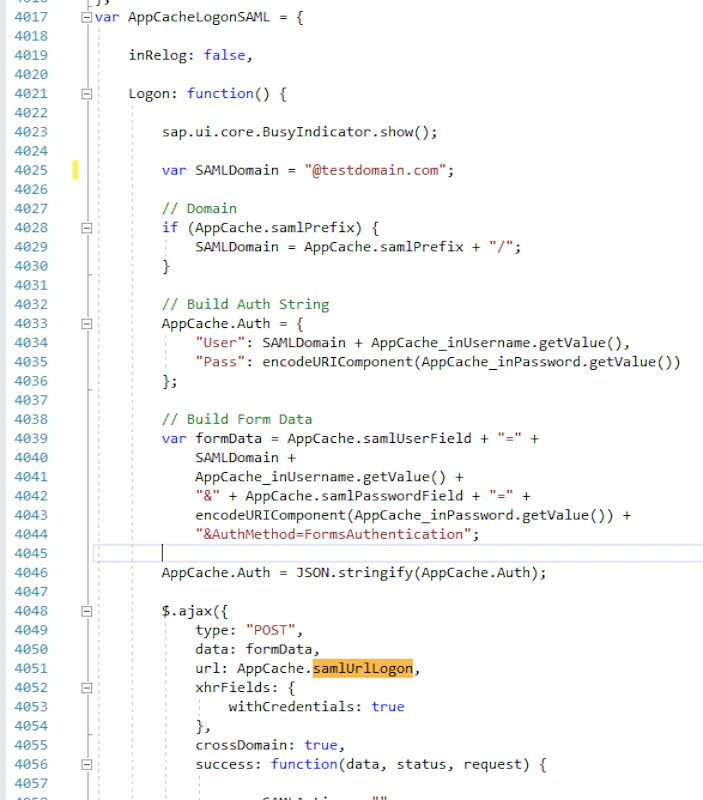Collapse the if block at line 4028

(87, 228)
